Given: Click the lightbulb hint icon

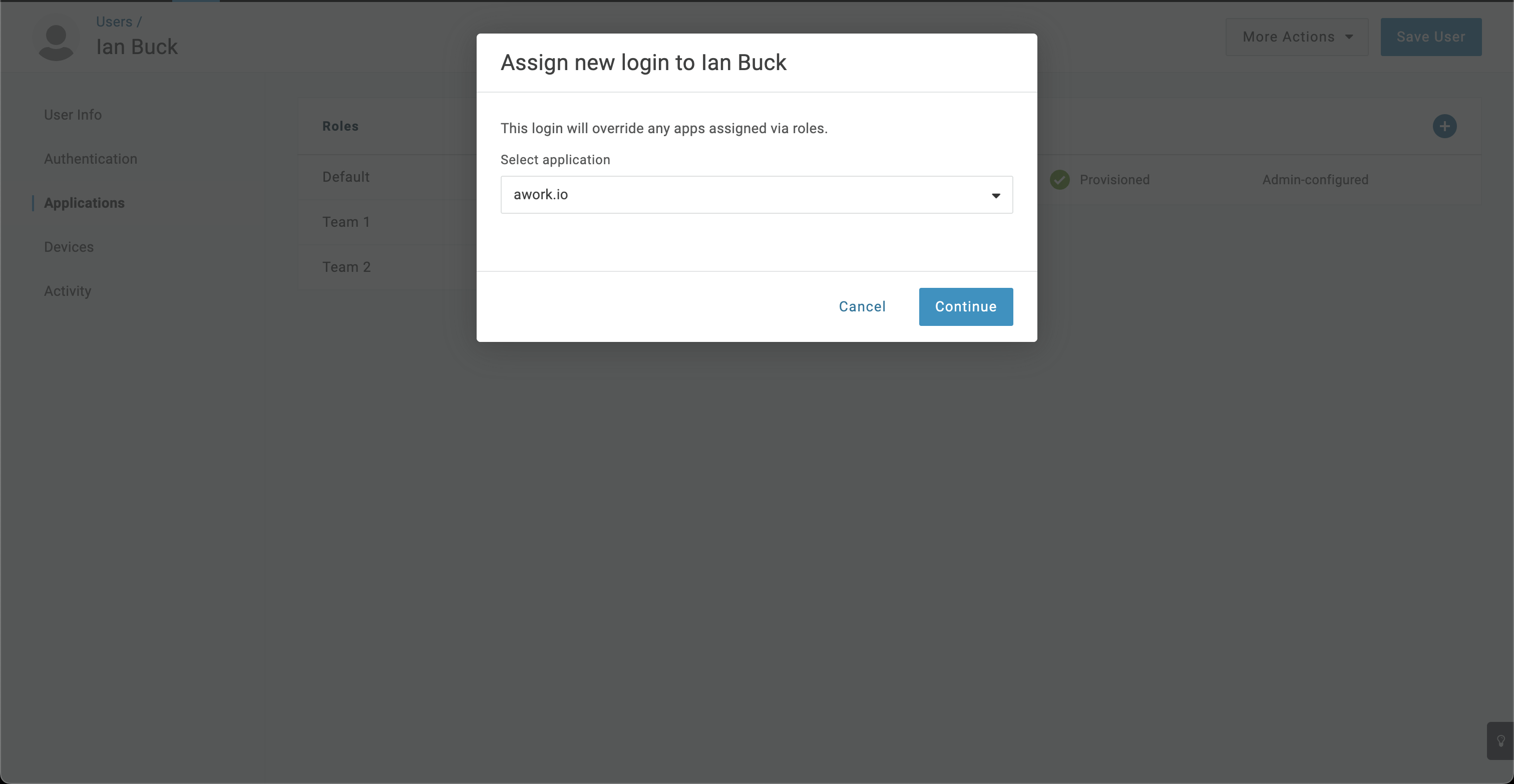Looking at the screenshot, I should pyautogui.click(x=1500, y=740).
